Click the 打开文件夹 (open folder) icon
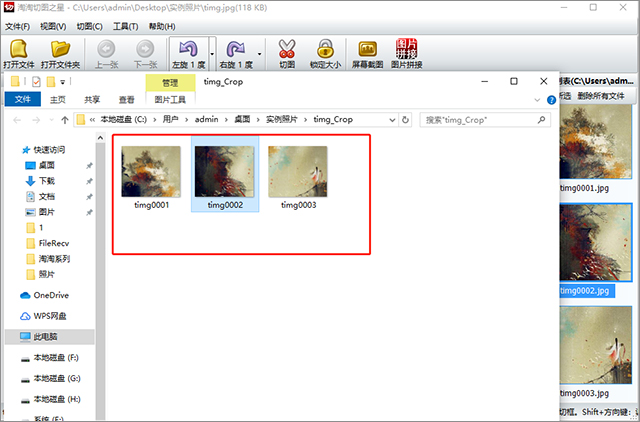Screen dimensions: 640x422 tap(61, 53)
